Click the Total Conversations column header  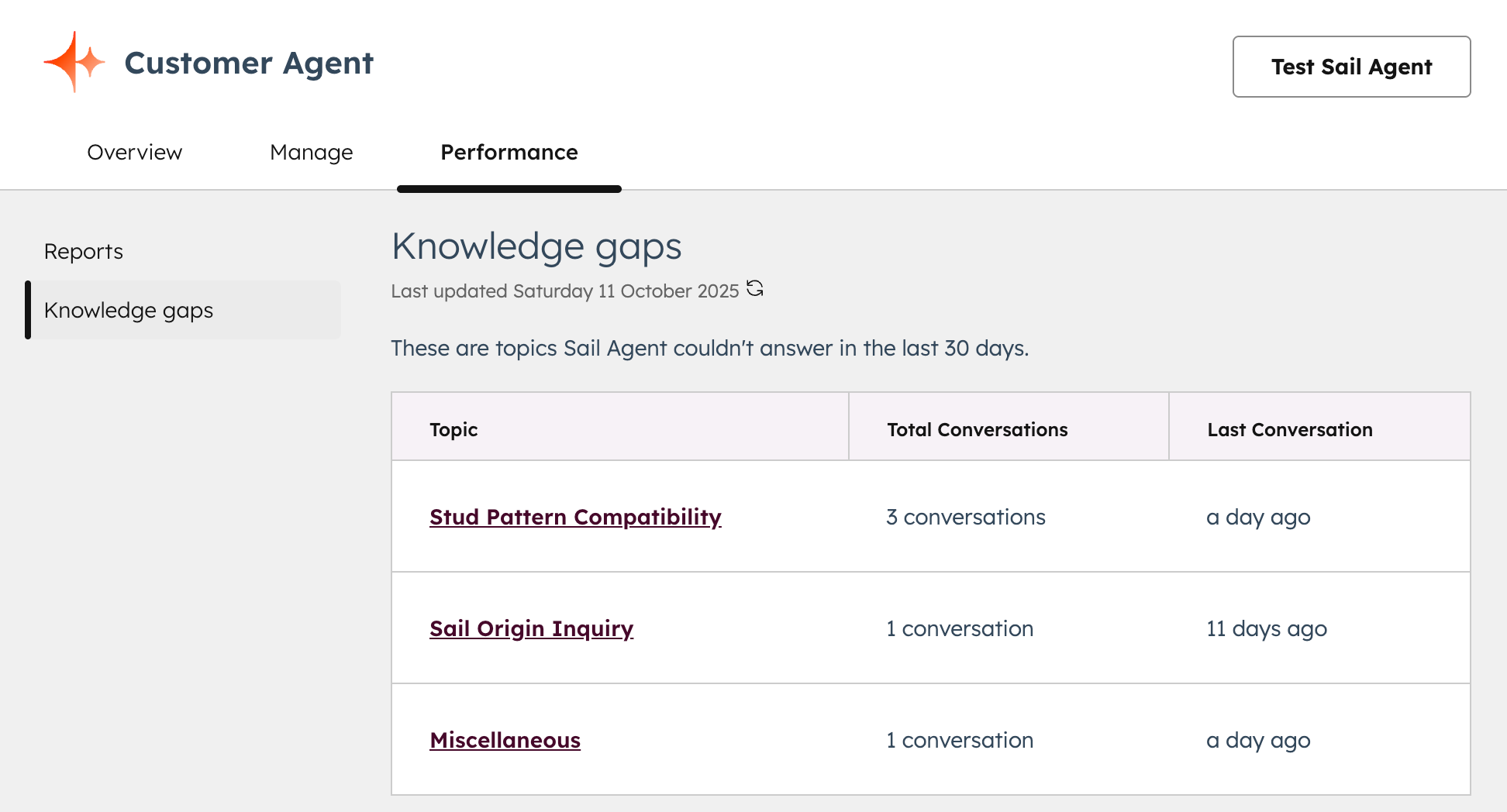(x=977, y=428)
